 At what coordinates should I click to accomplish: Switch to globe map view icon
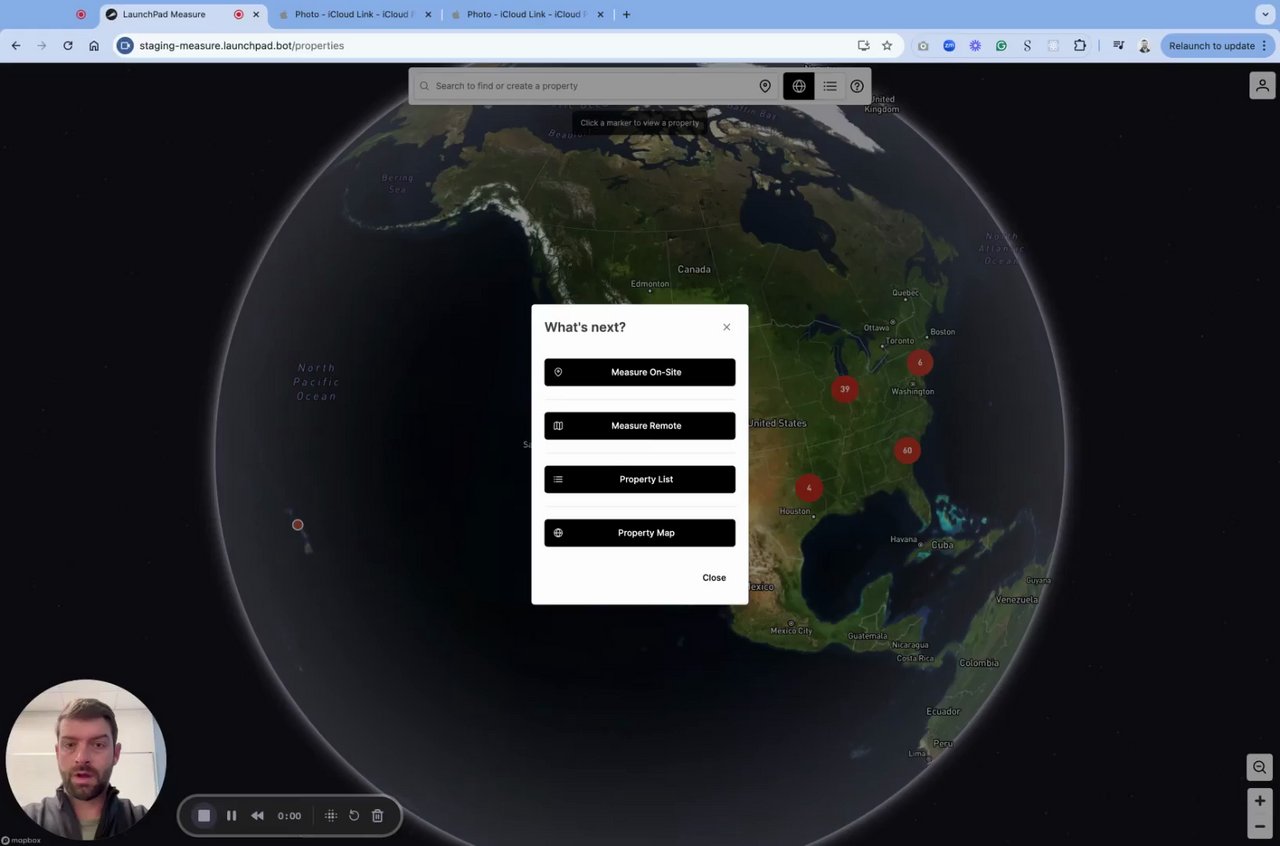[x=799, y=86]
